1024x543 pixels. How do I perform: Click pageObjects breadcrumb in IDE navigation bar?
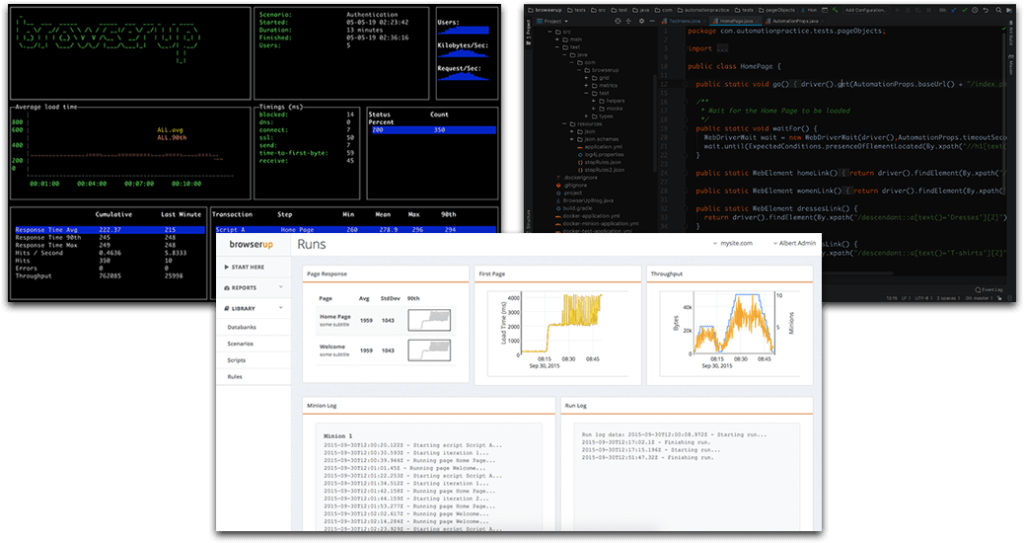776,10
